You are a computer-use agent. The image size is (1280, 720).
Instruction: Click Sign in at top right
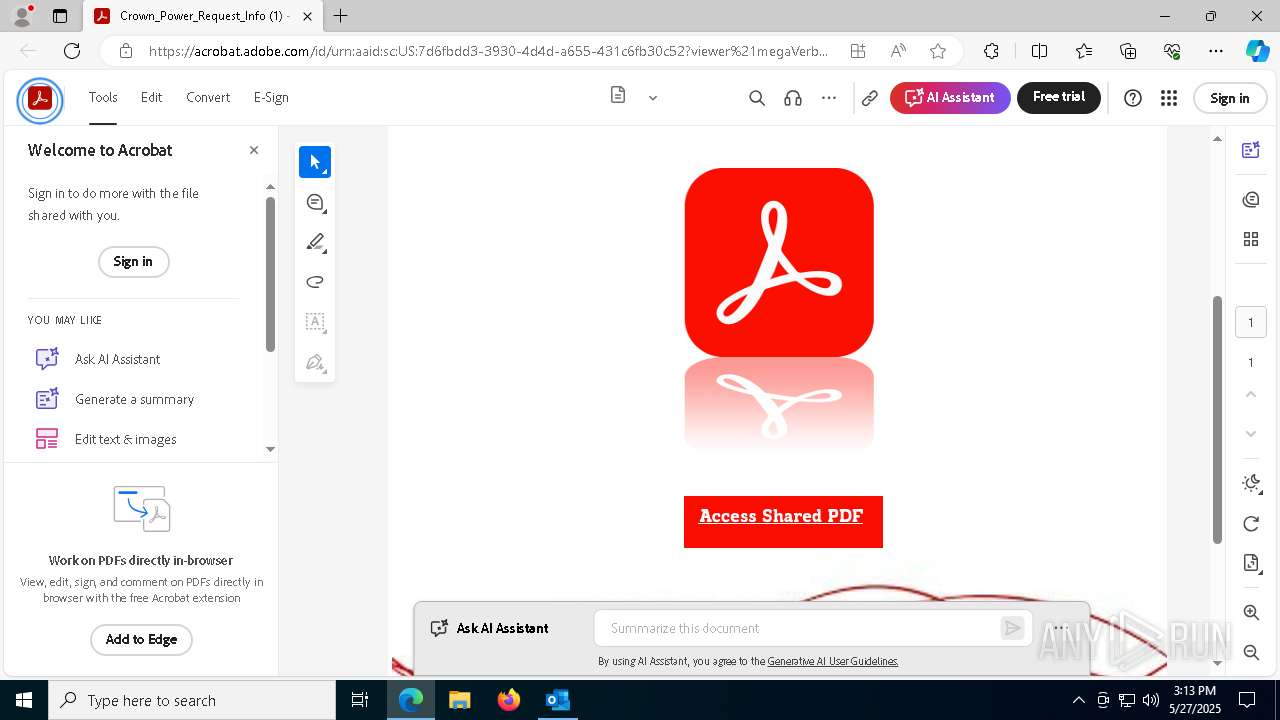pyautogui.click(x=1229, y=98)
